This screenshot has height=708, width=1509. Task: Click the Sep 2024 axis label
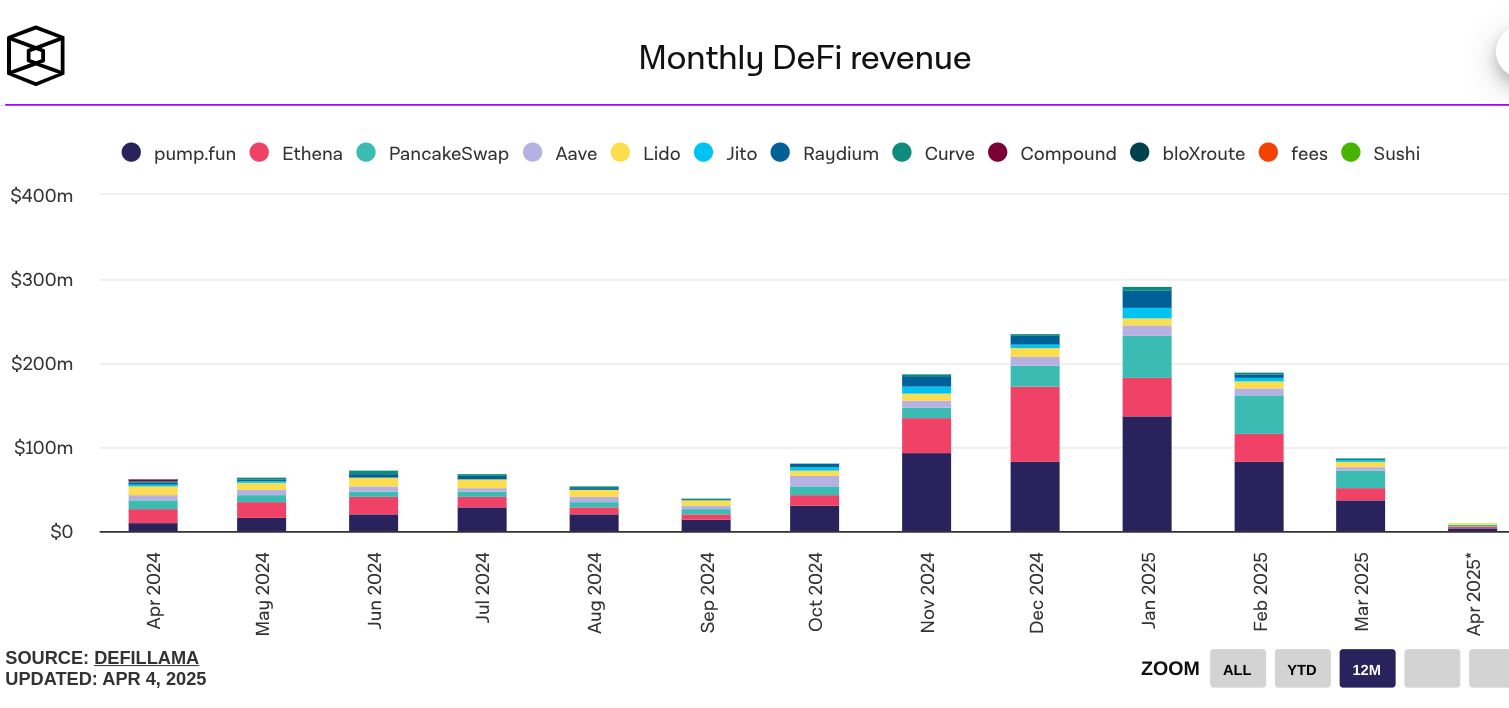(x=708, y=592)
